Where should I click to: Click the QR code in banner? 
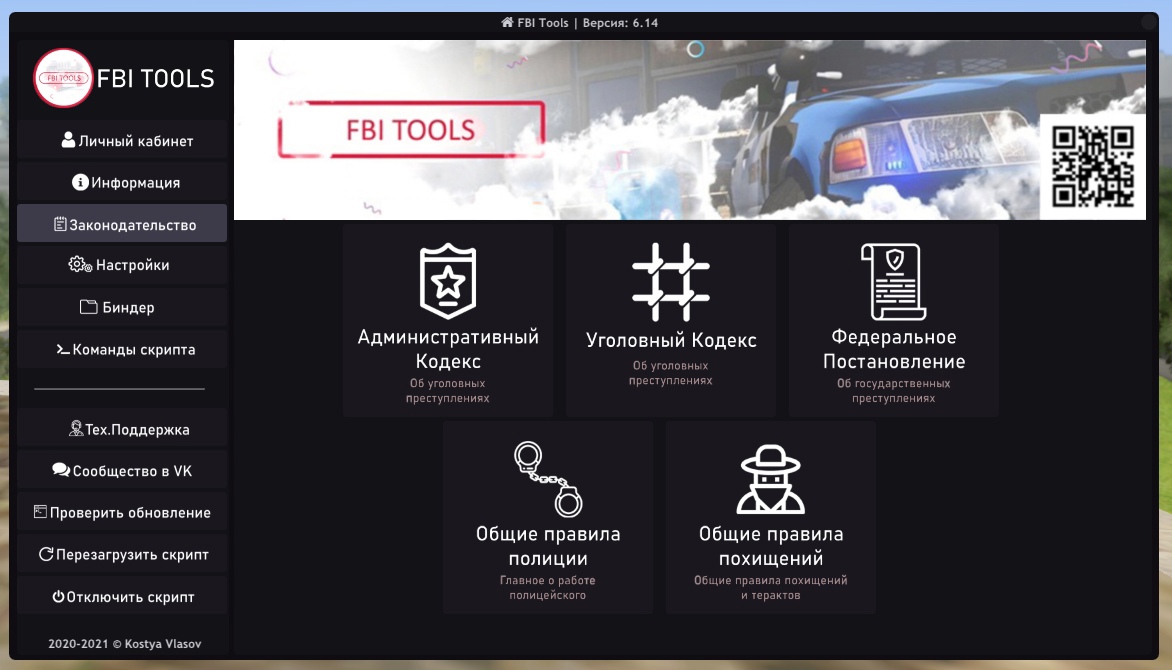point(1092,166)
